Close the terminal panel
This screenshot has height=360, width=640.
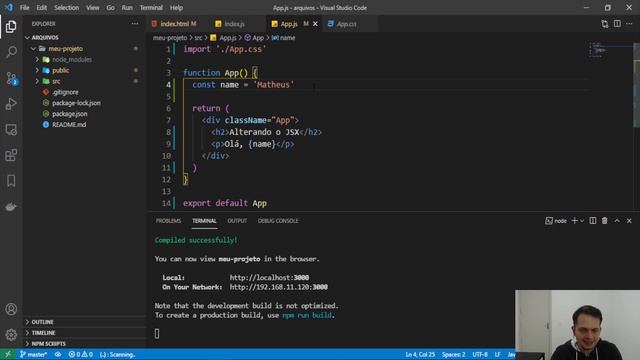pyautogui.click(x=629, y=220)
